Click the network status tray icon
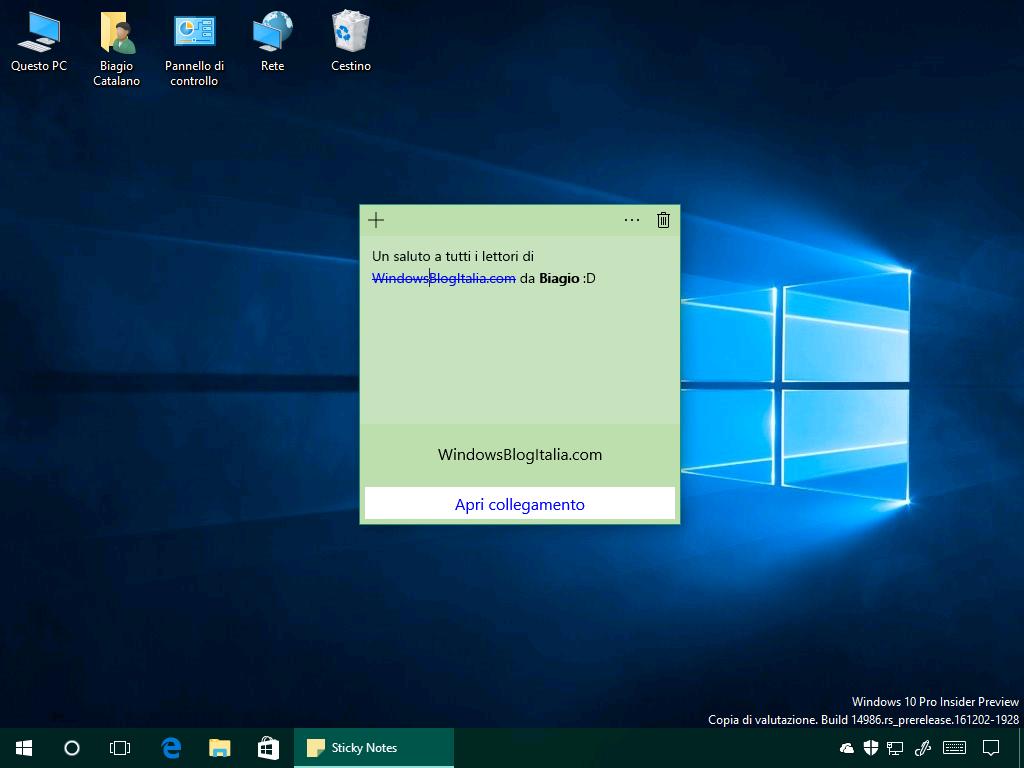Viewport: 1024px width, 768px height. (x=896, y=747)
